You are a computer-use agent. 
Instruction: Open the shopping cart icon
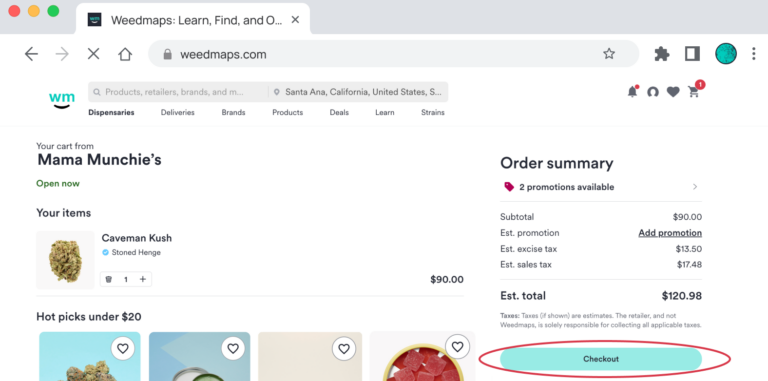pyautogui.click(x=694, y=92)
